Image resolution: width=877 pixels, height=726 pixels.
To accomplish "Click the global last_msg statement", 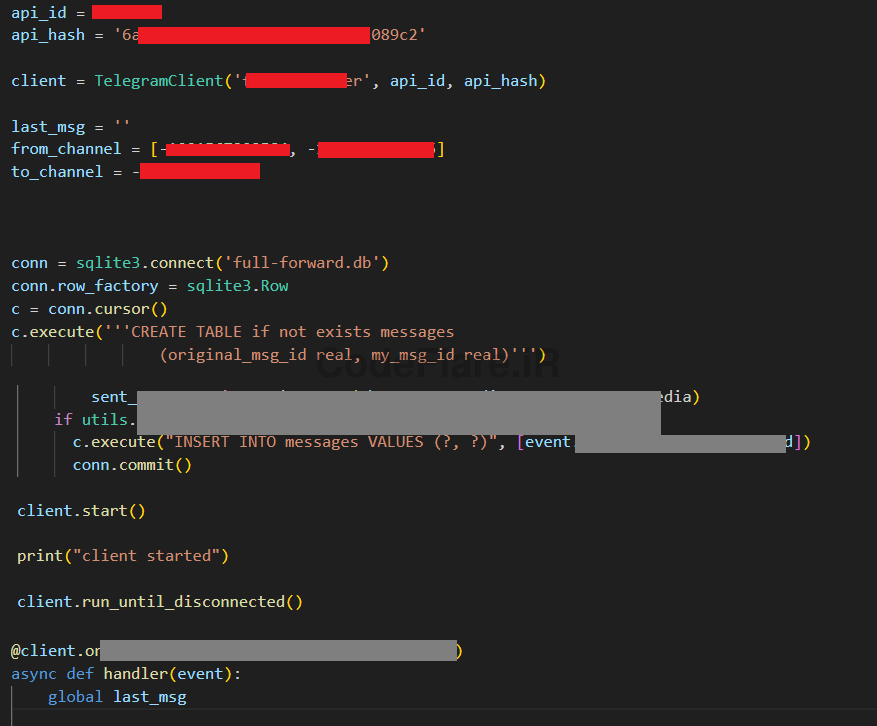I will [x=116, y=697].
